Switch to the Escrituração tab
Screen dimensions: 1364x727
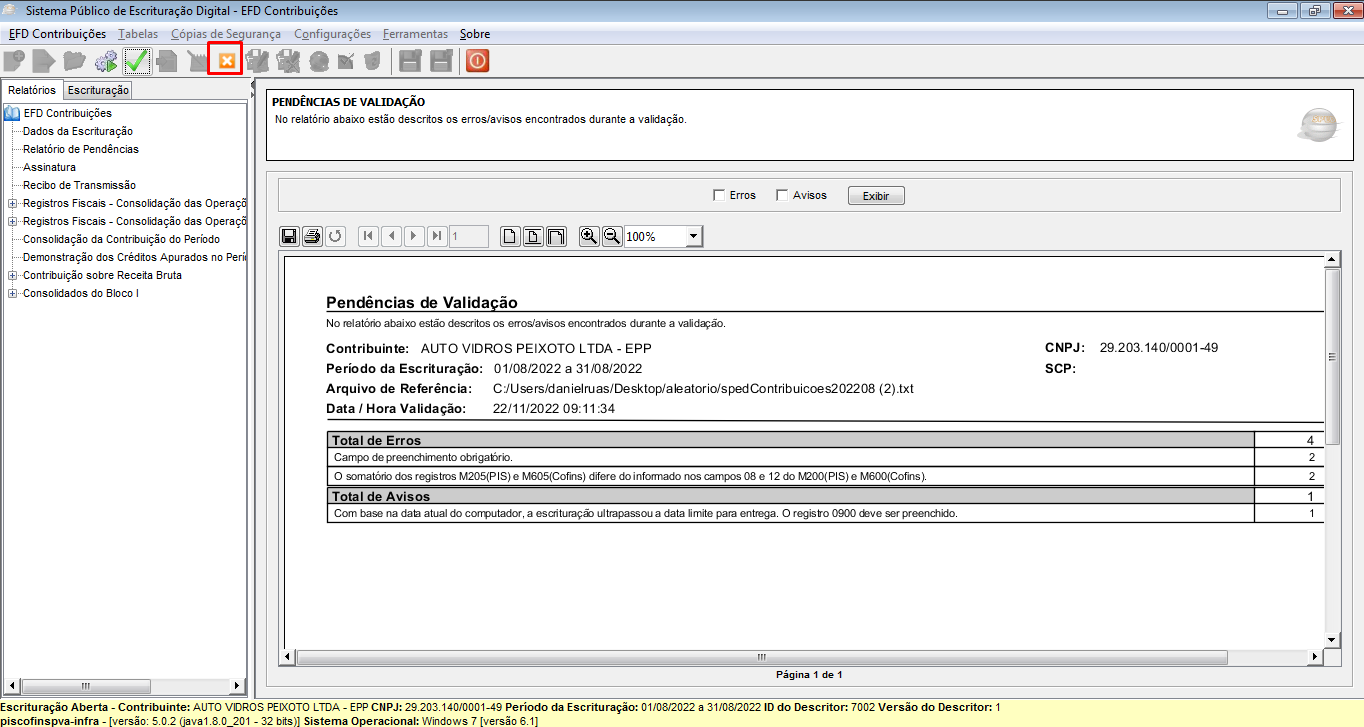click(98, 90)
